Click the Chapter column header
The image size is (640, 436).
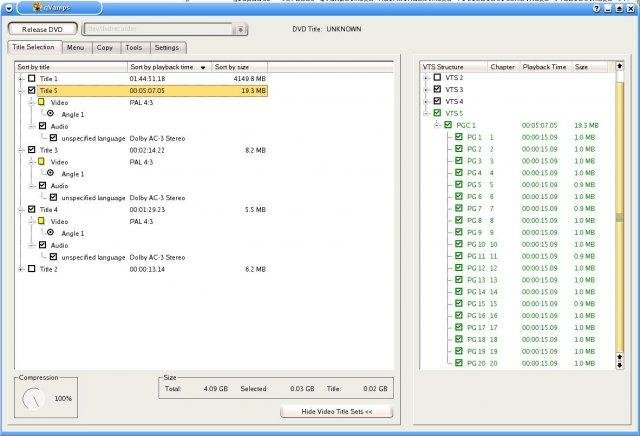(x=502, y=67)
